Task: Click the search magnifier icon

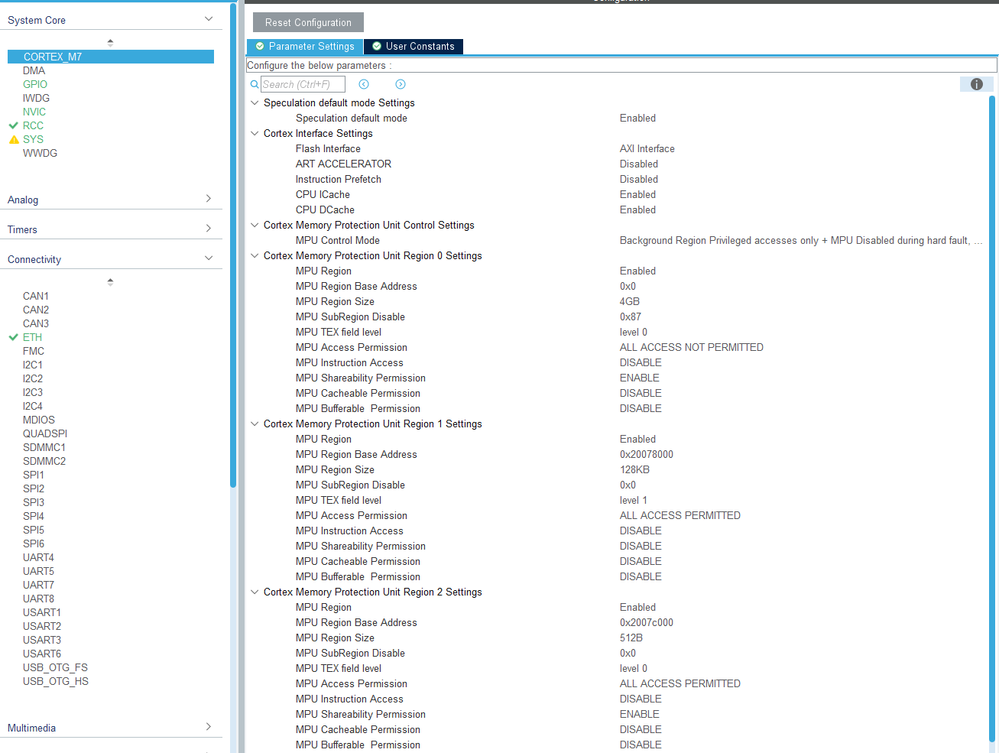Action: pos(254,84)
